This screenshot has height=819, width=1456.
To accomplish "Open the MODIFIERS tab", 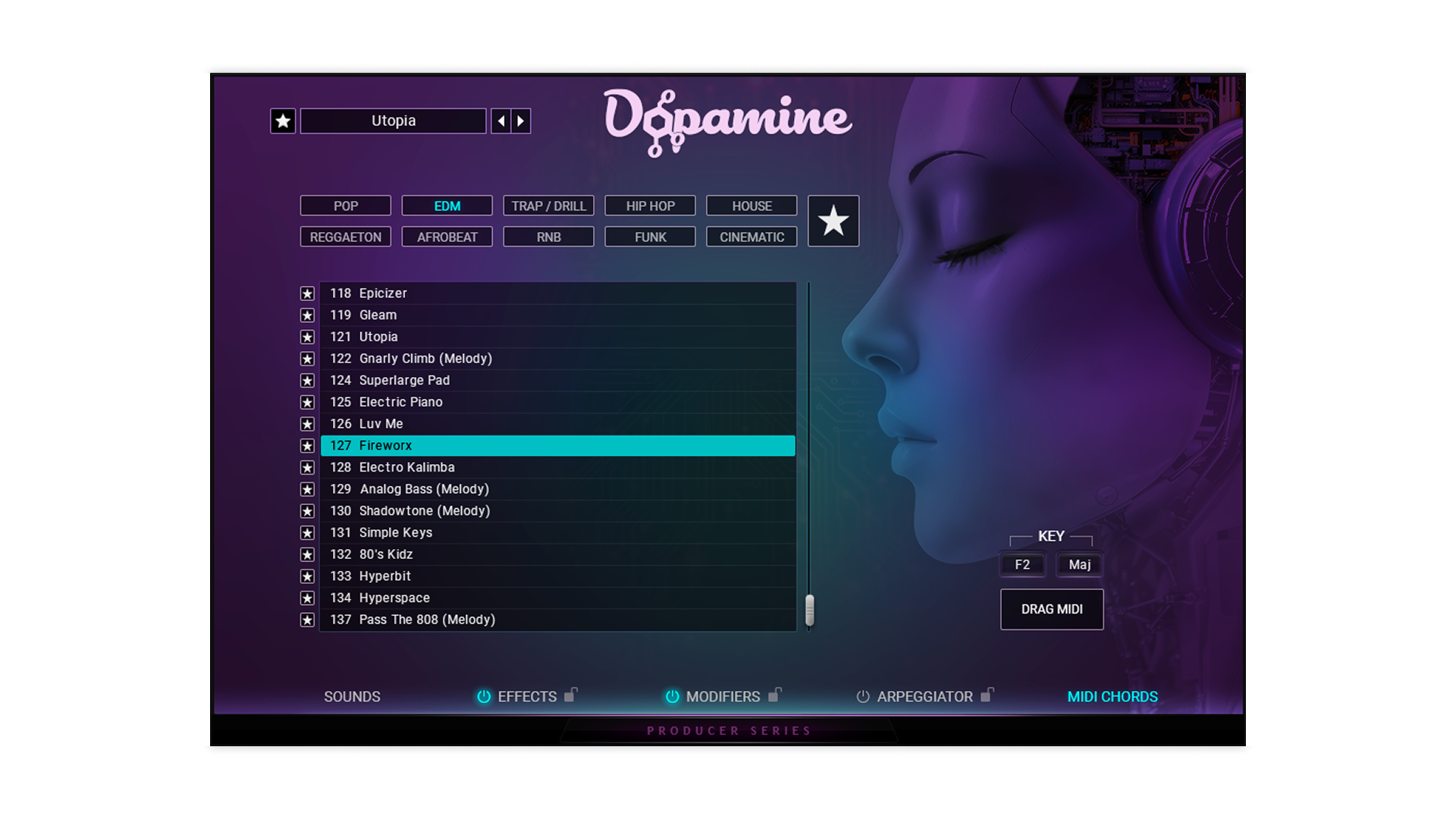I will pyautogui.click(x=723, y=696).
